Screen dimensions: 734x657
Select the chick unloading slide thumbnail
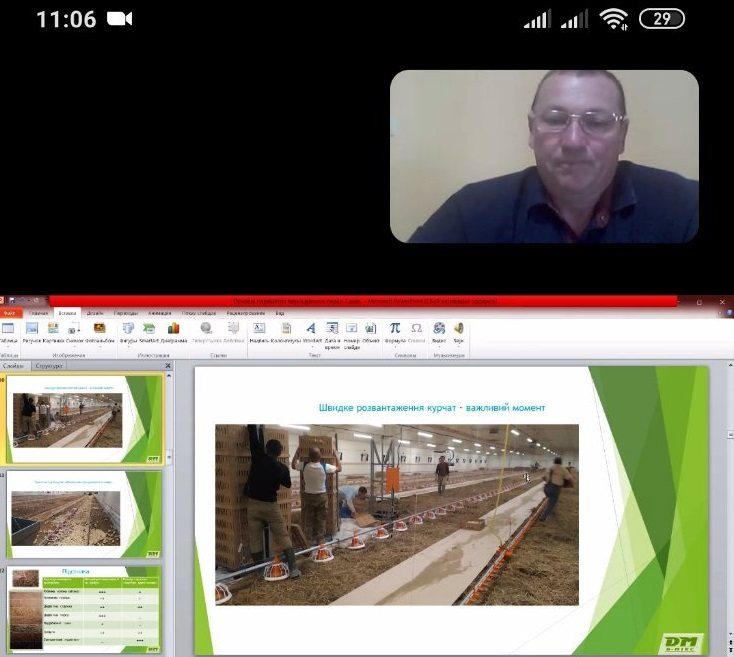tap(84, 419)
